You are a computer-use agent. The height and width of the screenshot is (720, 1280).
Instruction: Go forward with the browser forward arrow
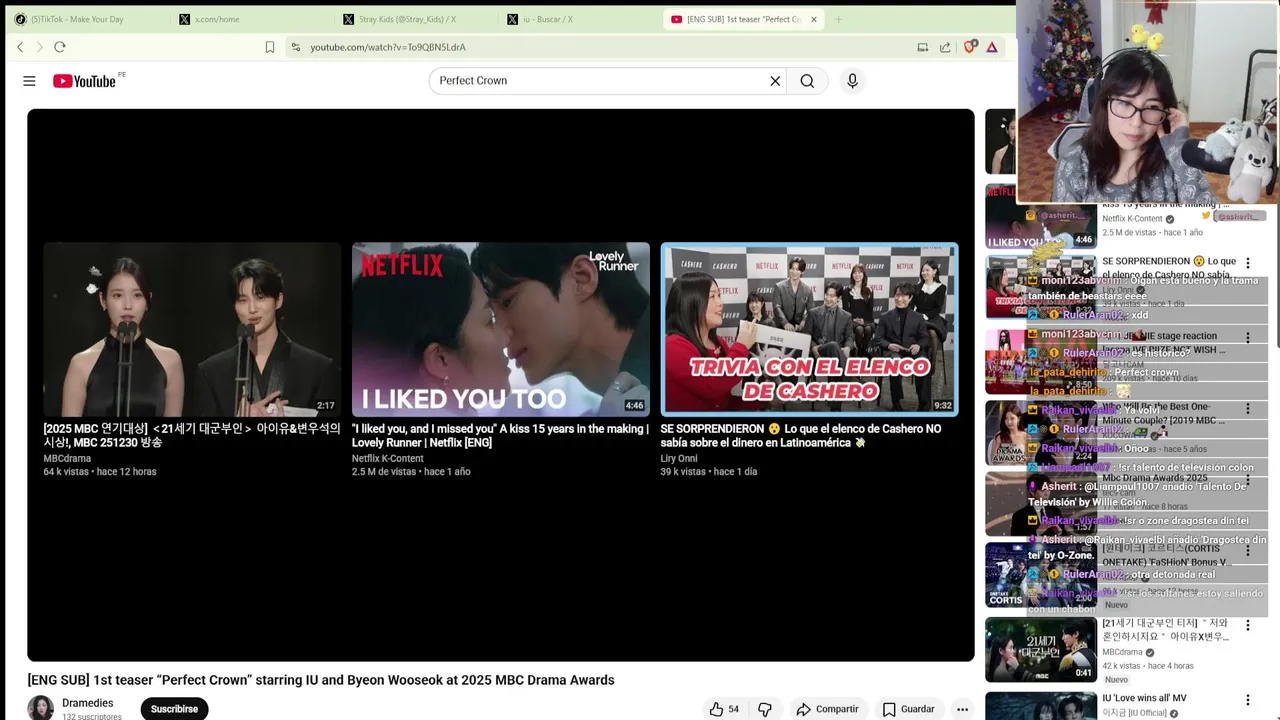pyautogui.click(x=40, y=47)
